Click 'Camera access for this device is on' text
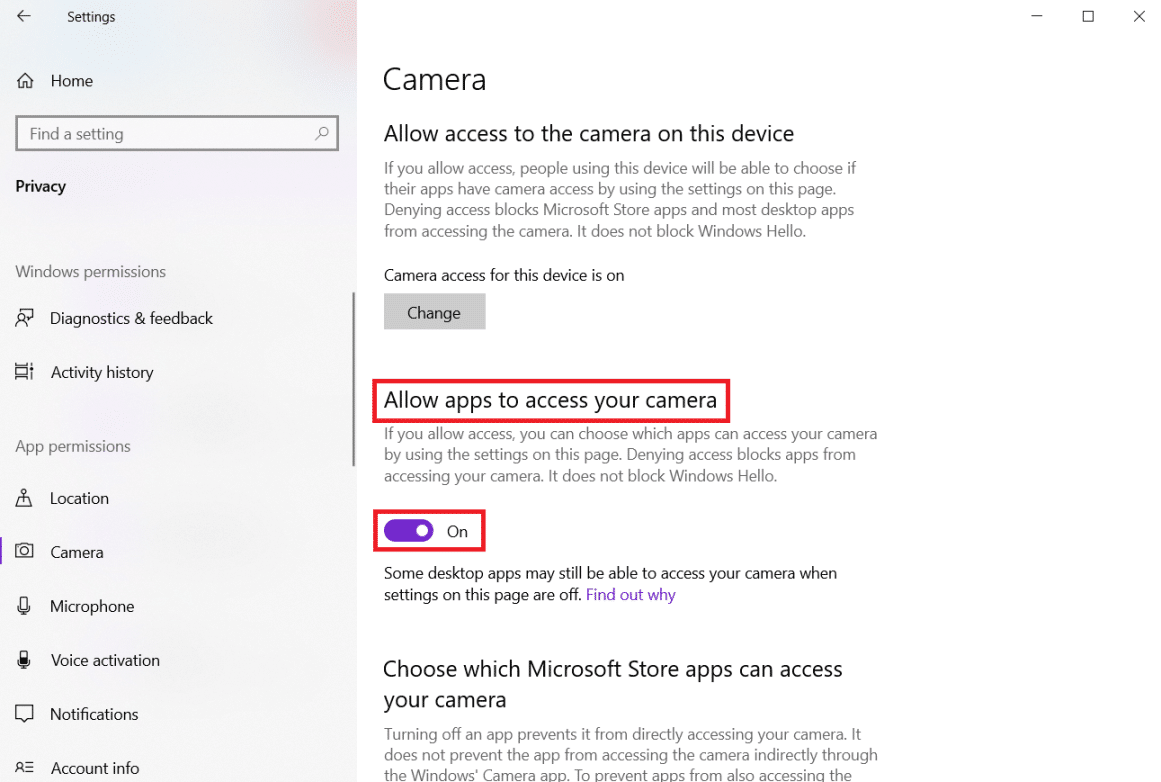 click(504, 275)
